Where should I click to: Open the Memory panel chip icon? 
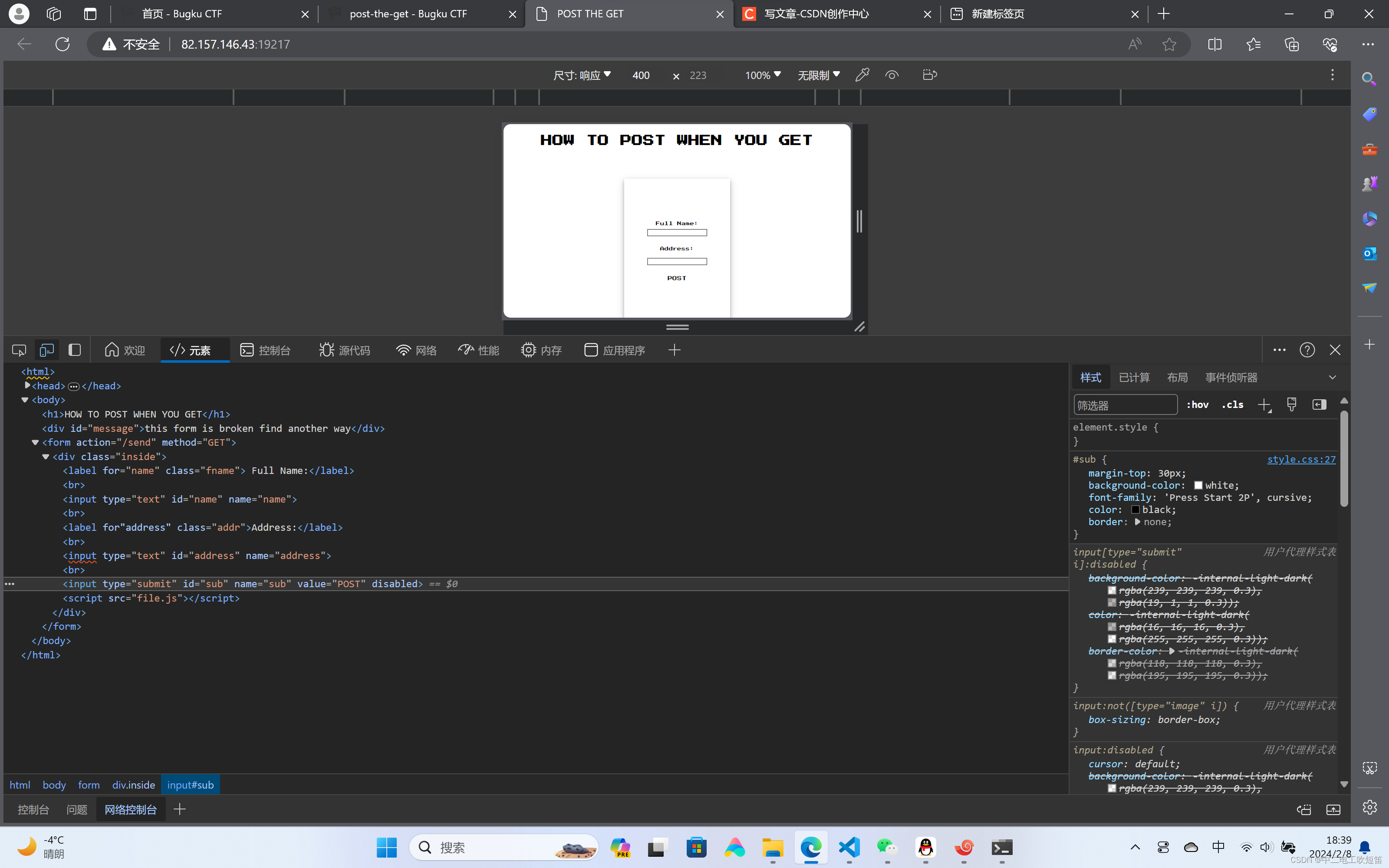point(528,350)
